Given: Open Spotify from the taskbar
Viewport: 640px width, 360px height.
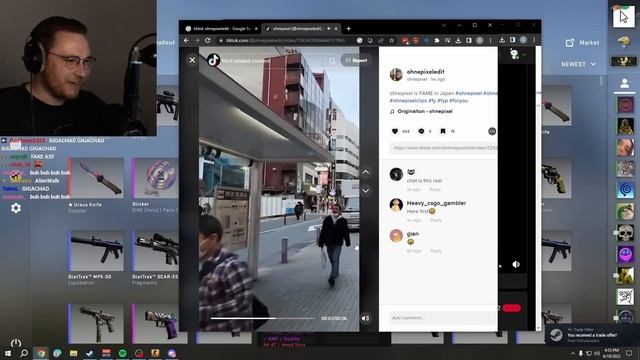Looking at the screenshot, I should click(x=122, y=353).
